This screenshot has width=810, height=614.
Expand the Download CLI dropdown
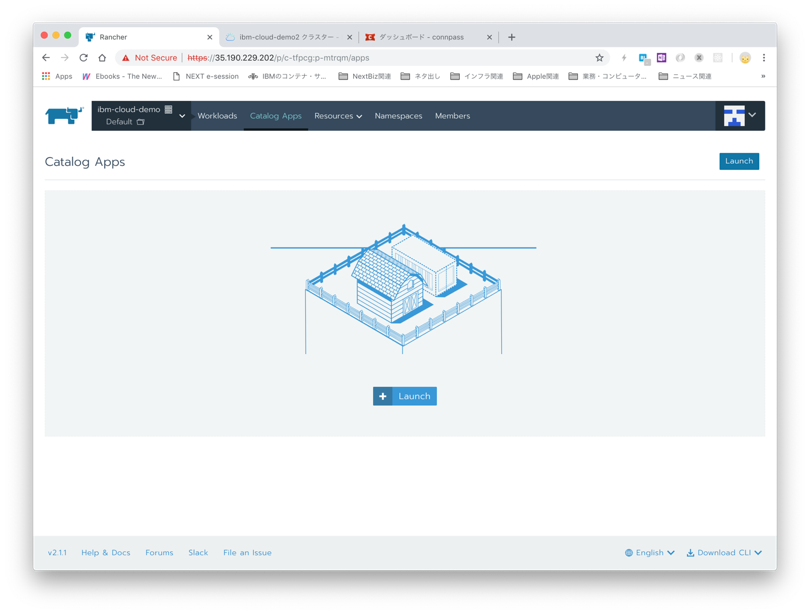coord(724,553)
